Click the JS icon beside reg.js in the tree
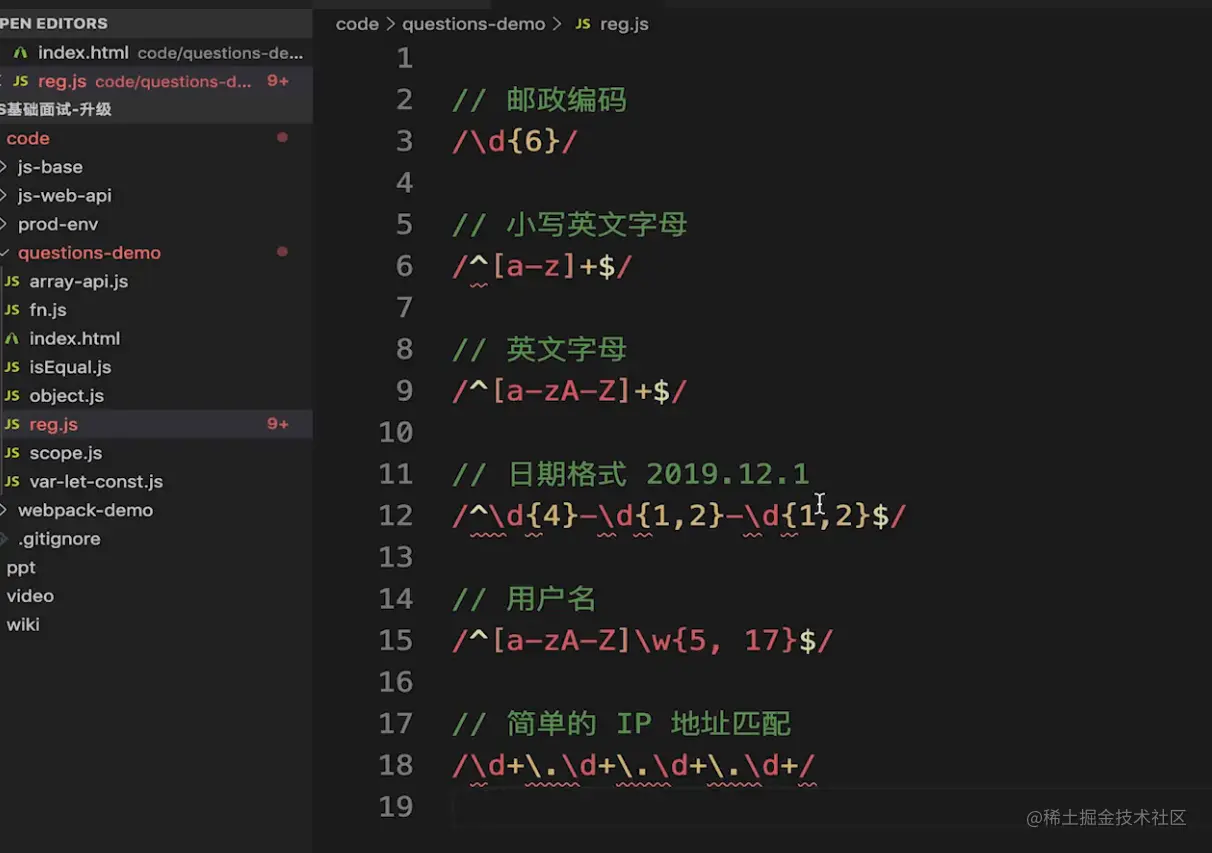The image size is (1212, 853). [x=12, y=424]
